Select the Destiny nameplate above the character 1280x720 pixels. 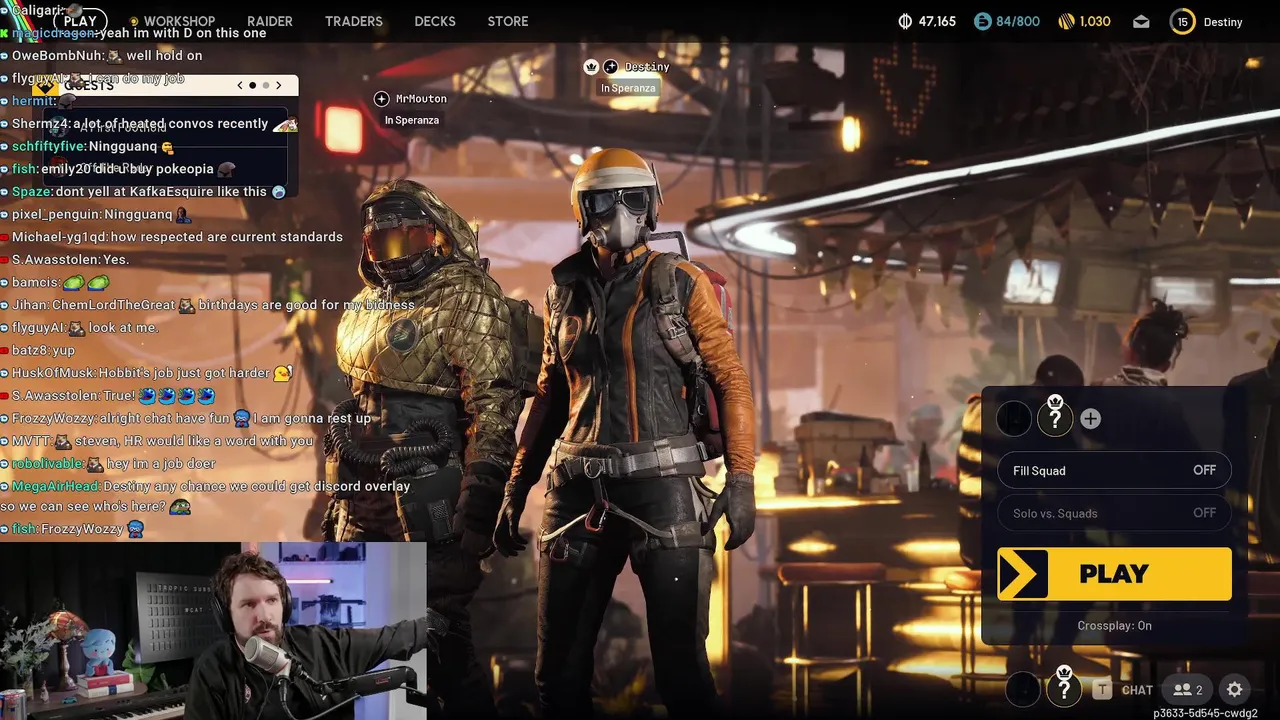647,66
